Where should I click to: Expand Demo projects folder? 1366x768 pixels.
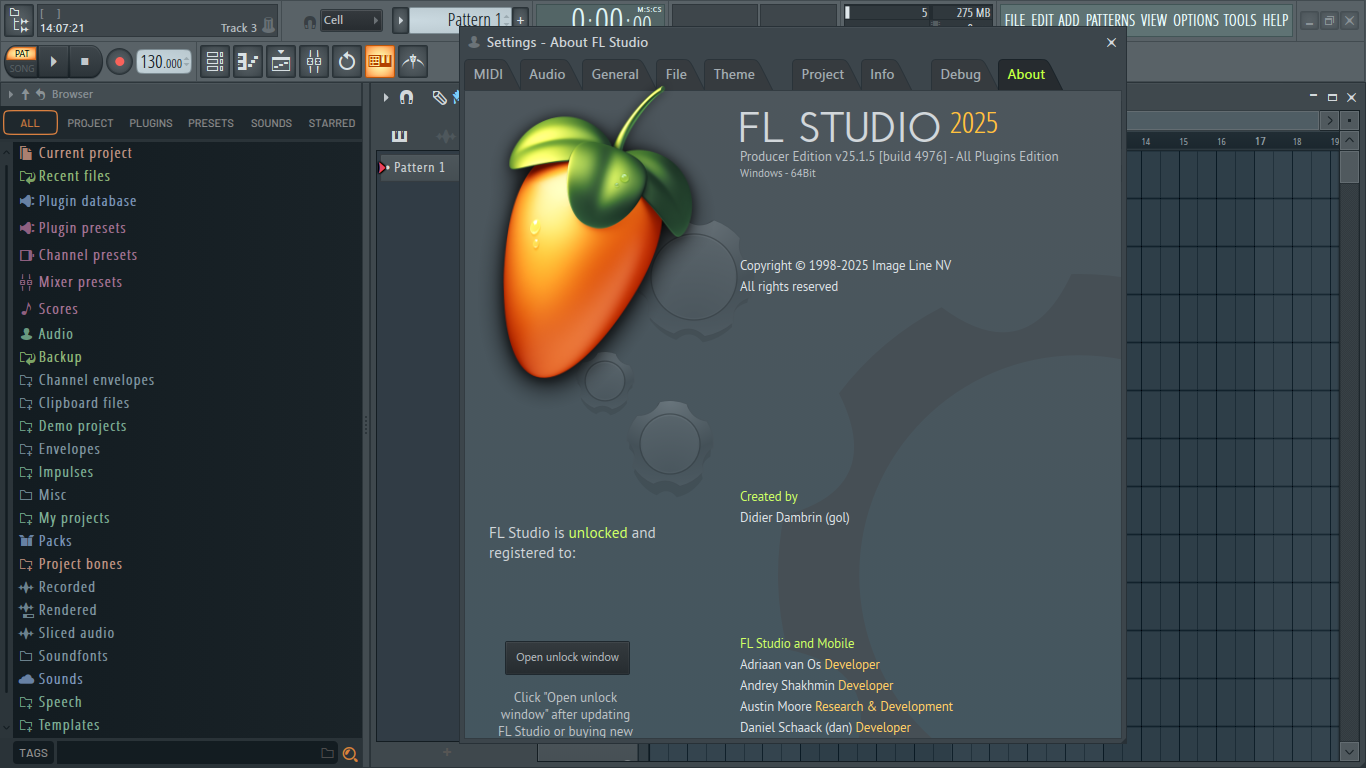[x=73, y=426]
